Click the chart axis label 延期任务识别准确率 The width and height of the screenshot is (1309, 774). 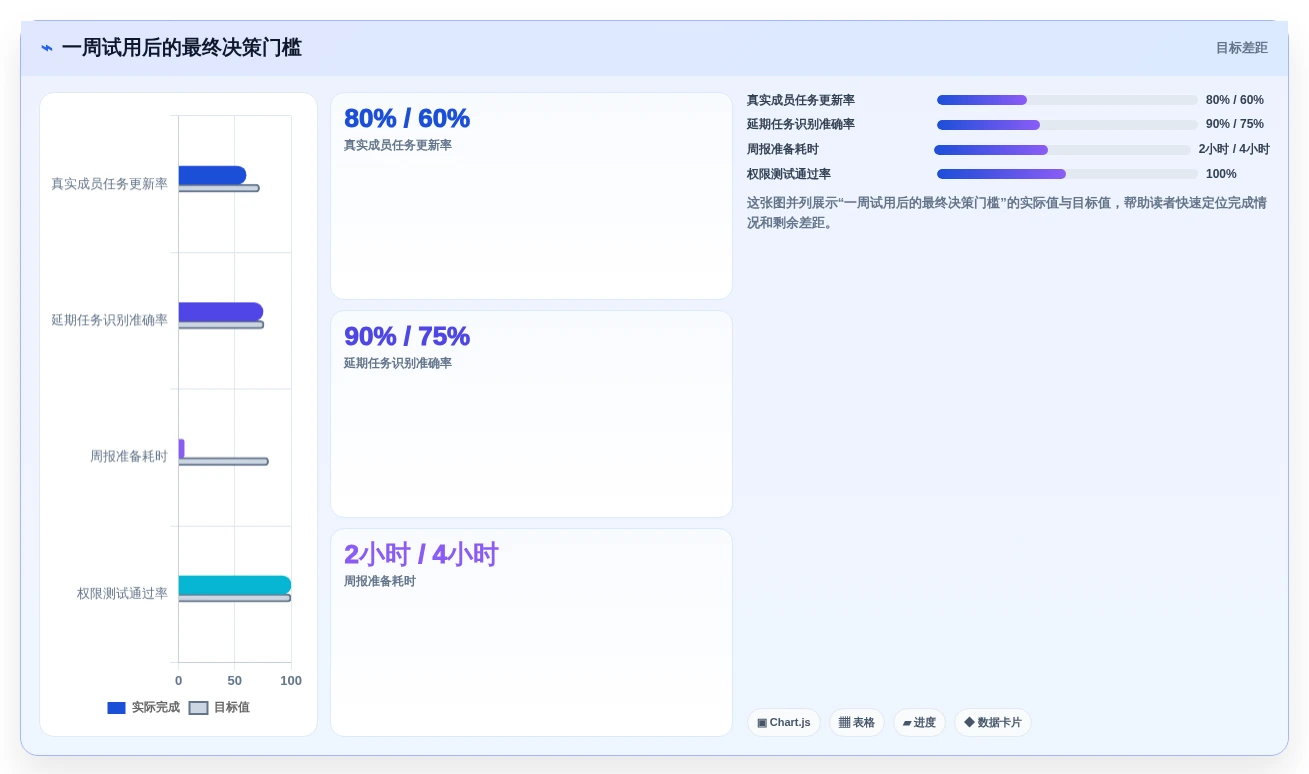[109, 320]
